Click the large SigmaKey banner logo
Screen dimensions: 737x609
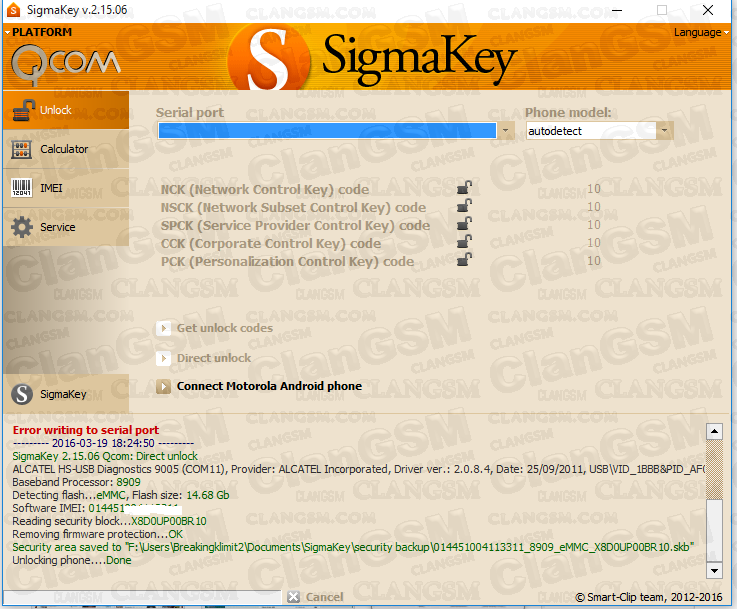[x=371, y=59]
